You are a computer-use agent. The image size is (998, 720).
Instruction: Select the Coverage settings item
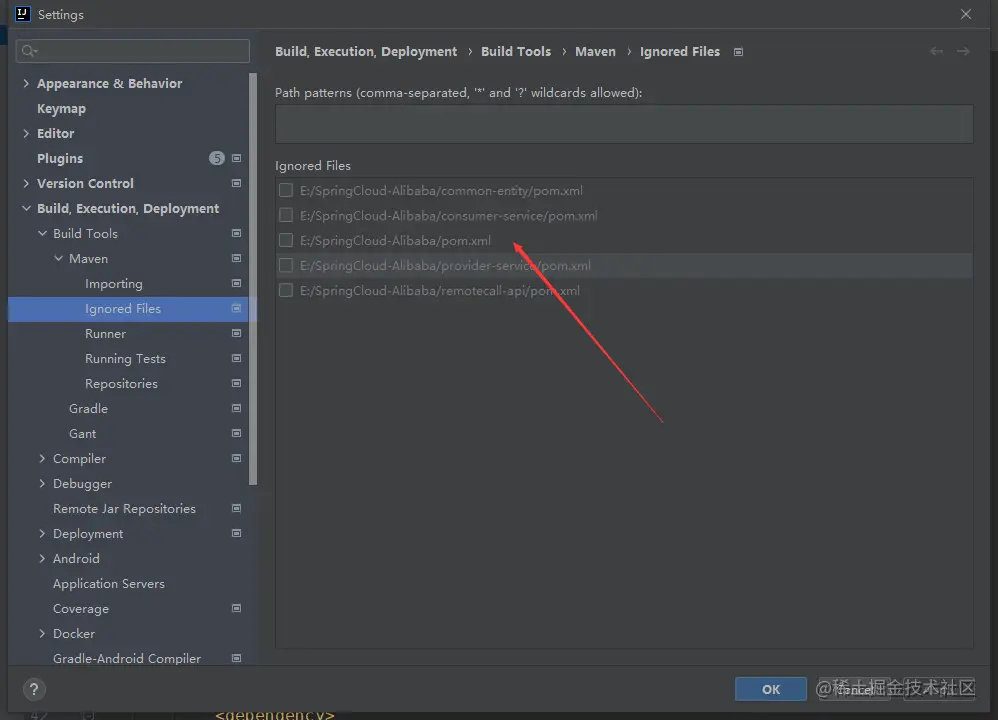click(81, 609)
